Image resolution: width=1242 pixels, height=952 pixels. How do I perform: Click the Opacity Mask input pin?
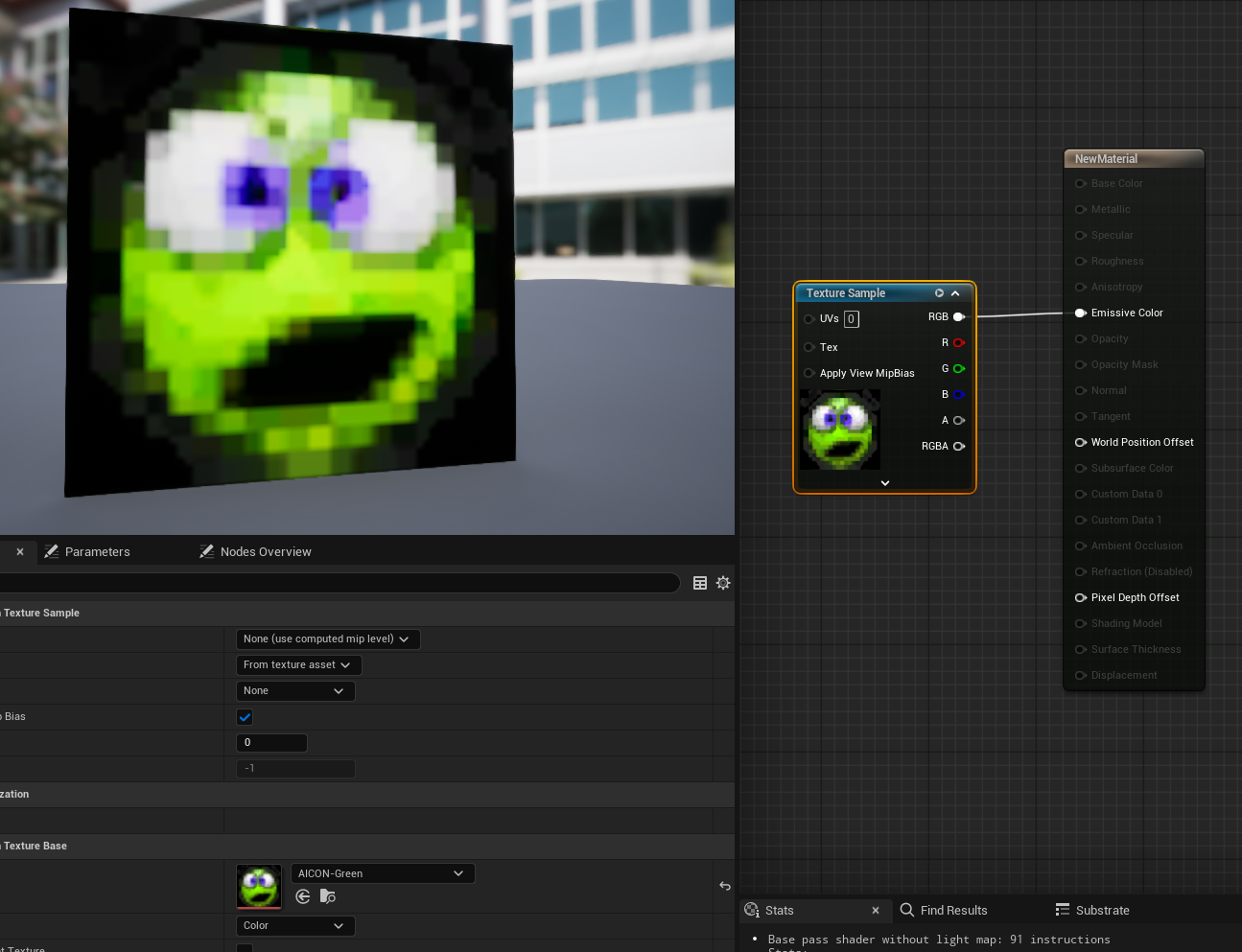(x=1081, y=364)
